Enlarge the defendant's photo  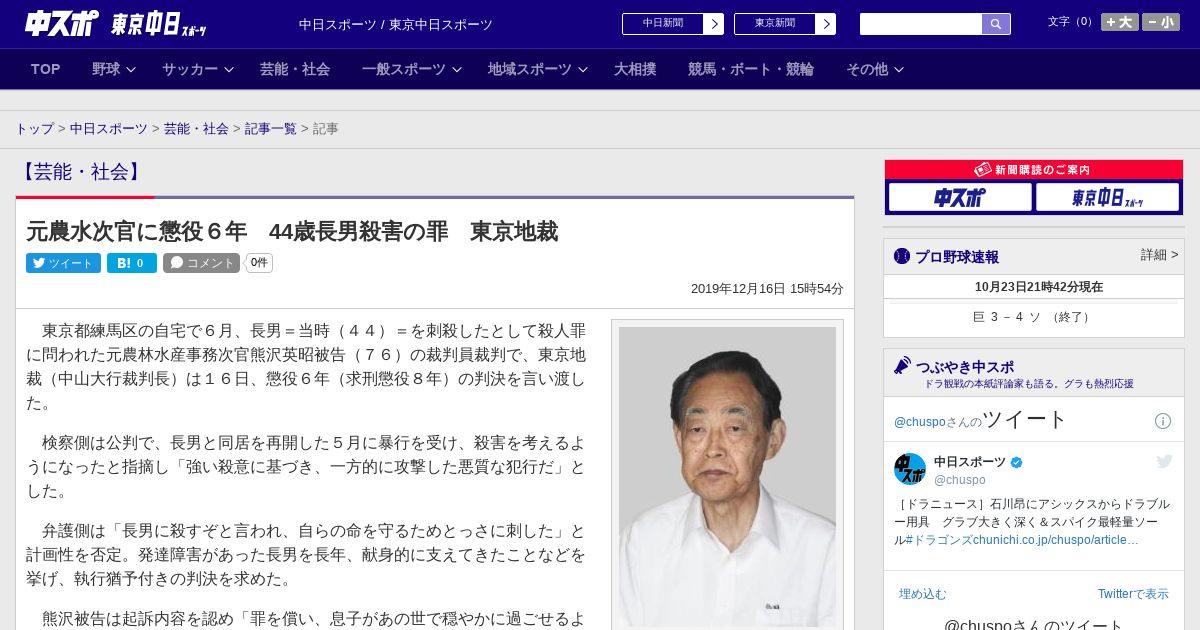[x=727, y=476]
